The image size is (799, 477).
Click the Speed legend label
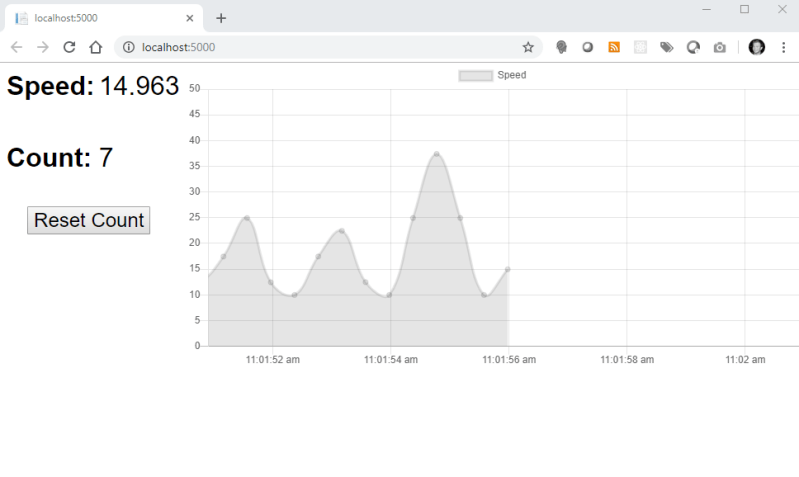pyautogui.click(x=512, y=75)
